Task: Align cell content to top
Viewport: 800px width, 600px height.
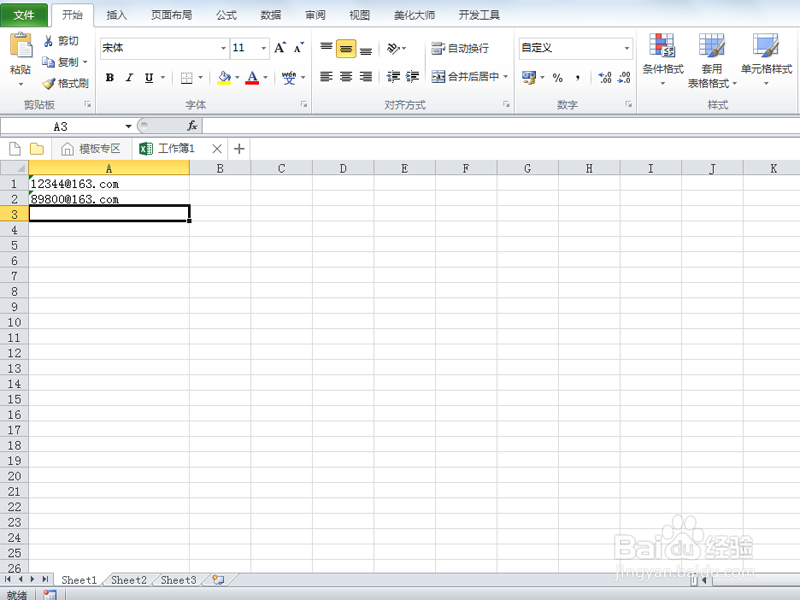Action: click(327, 48)
